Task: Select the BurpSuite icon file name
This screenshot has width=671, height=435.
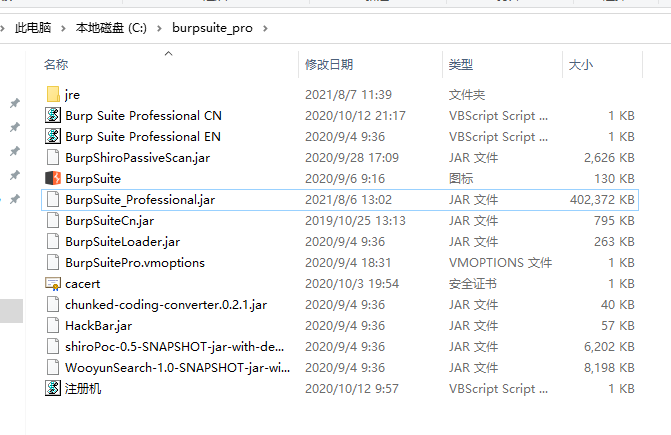Action: 93,179
